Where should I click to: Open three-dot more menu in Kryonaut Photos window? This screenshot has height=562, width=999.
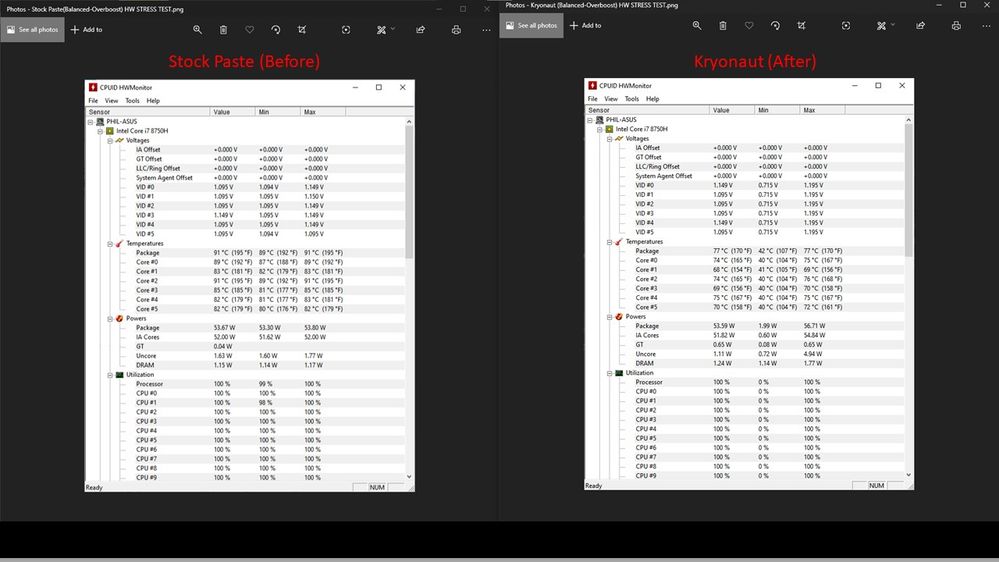click(986, 25)
